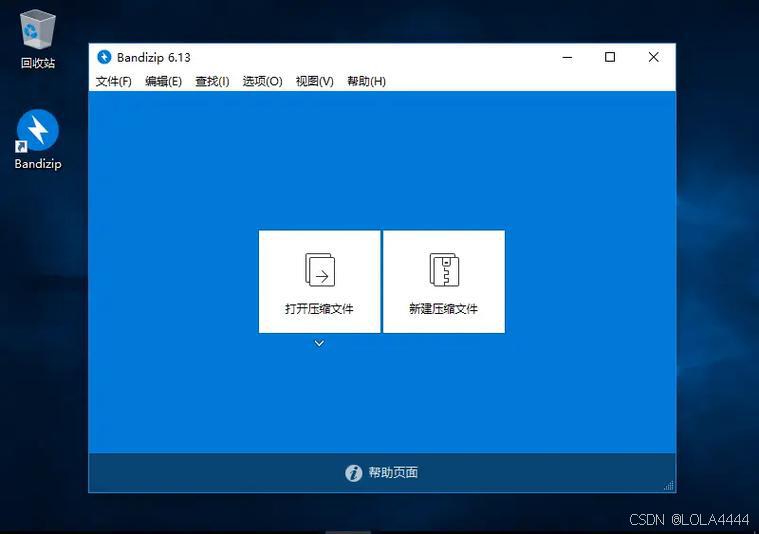Viewport: 759px width, 534px height.
Task: Open the 文件(F) menu
Action: (114, 81)
